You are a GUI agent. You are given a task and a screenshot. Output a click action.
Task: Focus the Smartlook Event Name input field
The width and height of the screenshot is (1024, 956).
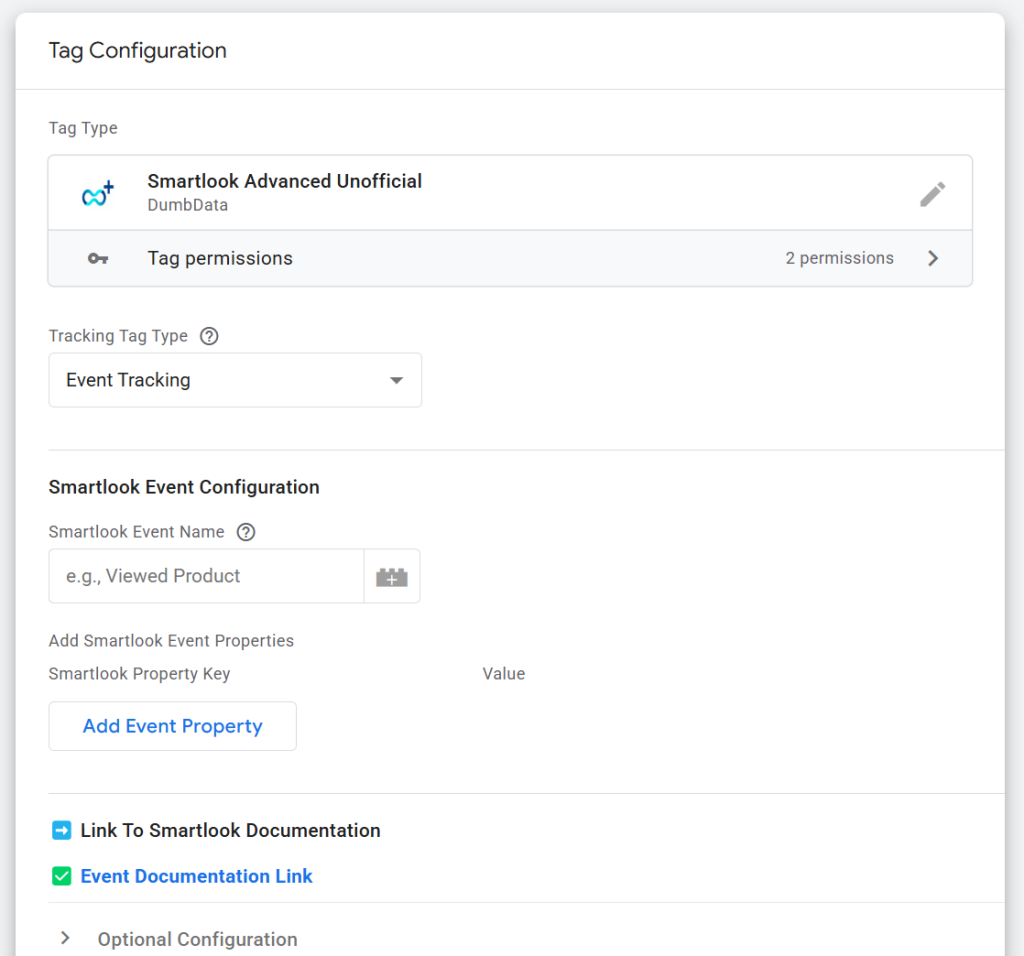coord(206,576)
